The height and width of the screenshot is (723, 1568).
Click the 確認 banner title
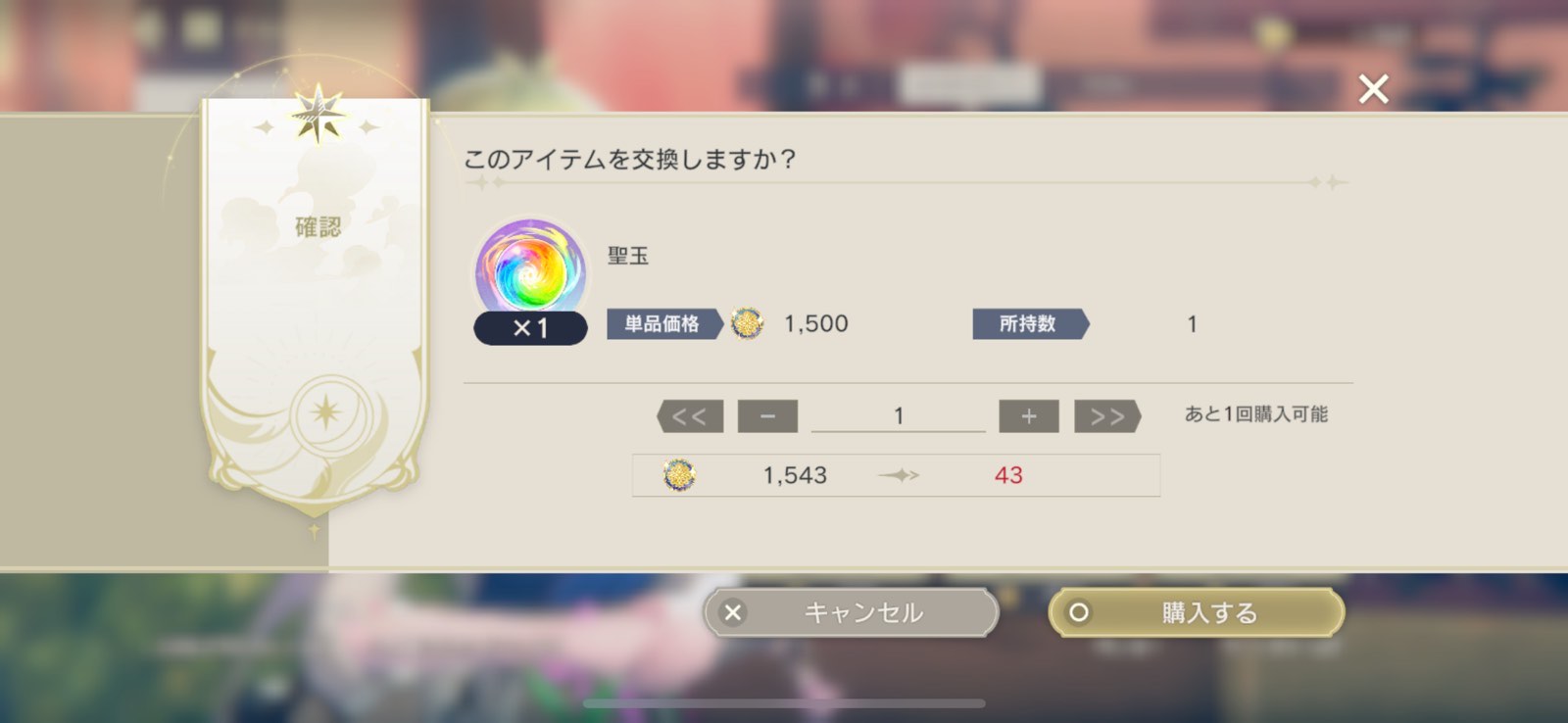tap(318, 227)
